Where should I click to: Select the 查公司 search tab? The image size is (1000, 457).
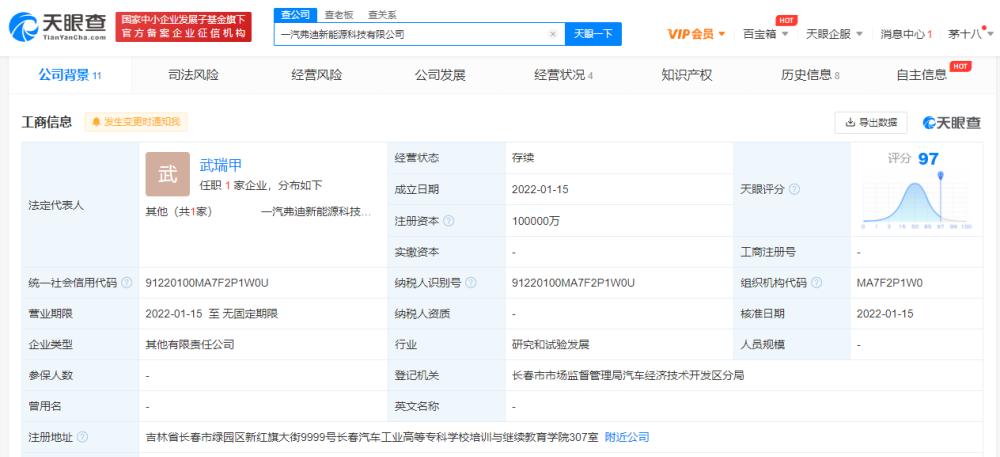pos(295,15)
